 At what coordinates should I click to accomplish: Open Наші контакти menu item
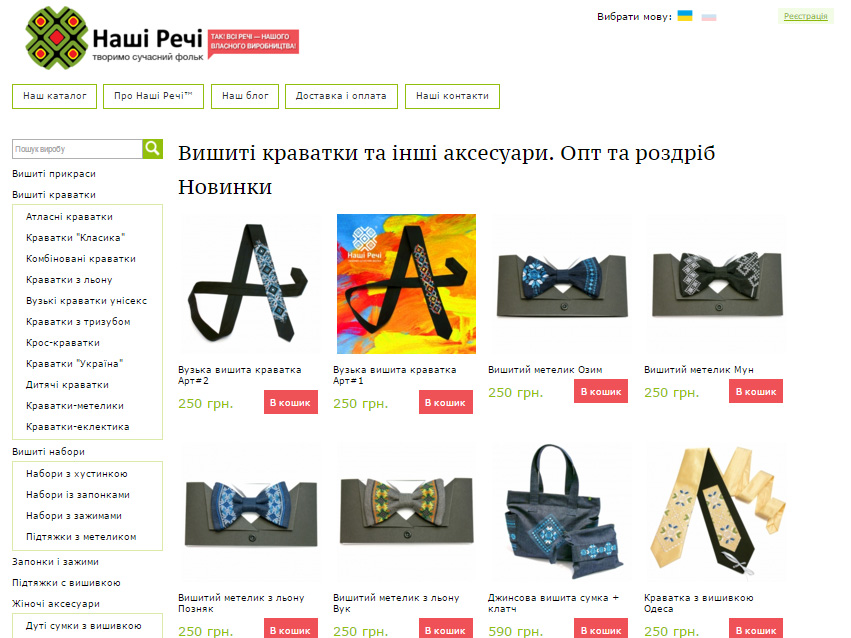point(452,96)
